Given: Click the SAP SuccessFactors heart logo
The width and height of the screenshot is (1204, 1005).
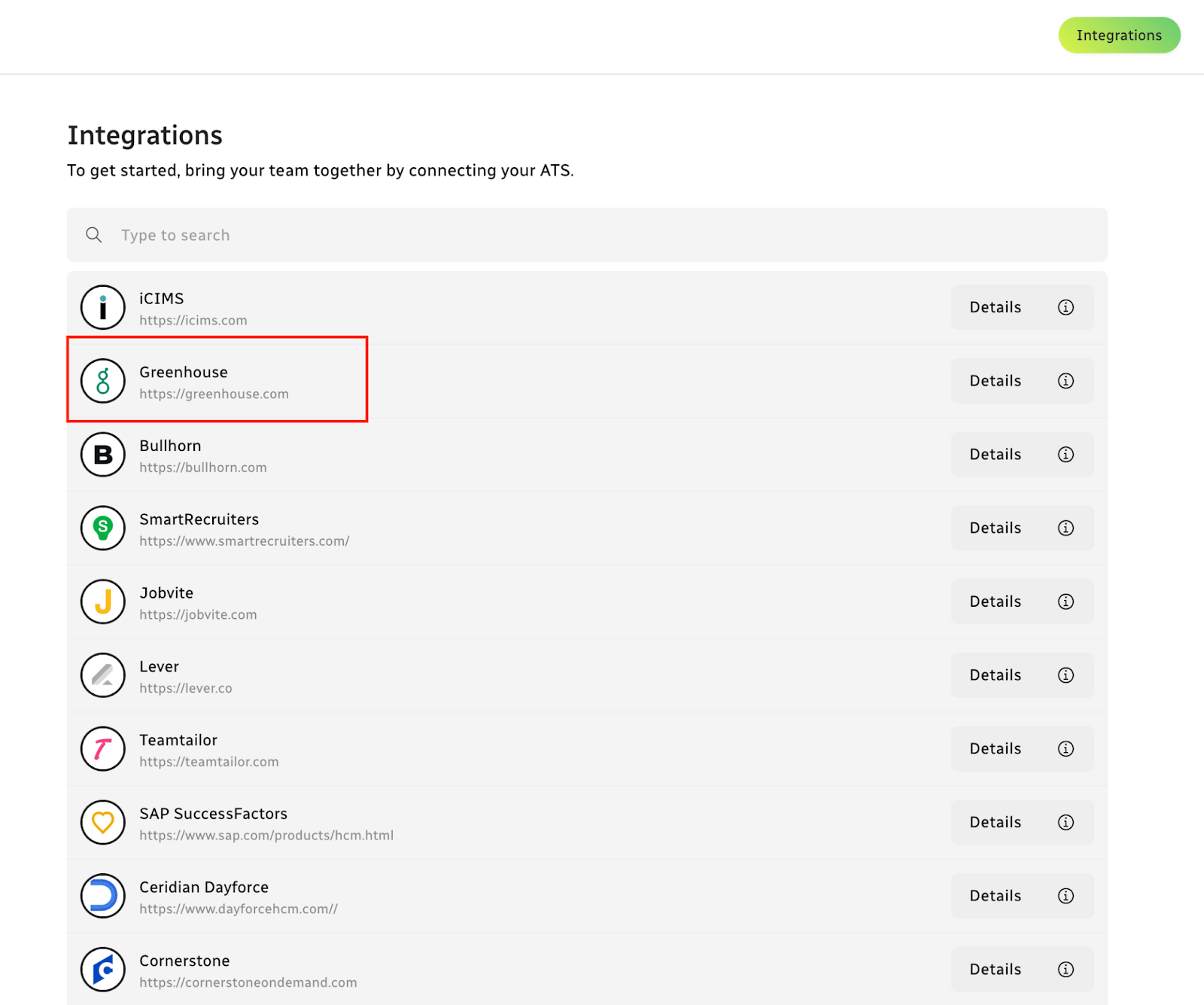Looking at the screenshot, I should tap(103, 822).
